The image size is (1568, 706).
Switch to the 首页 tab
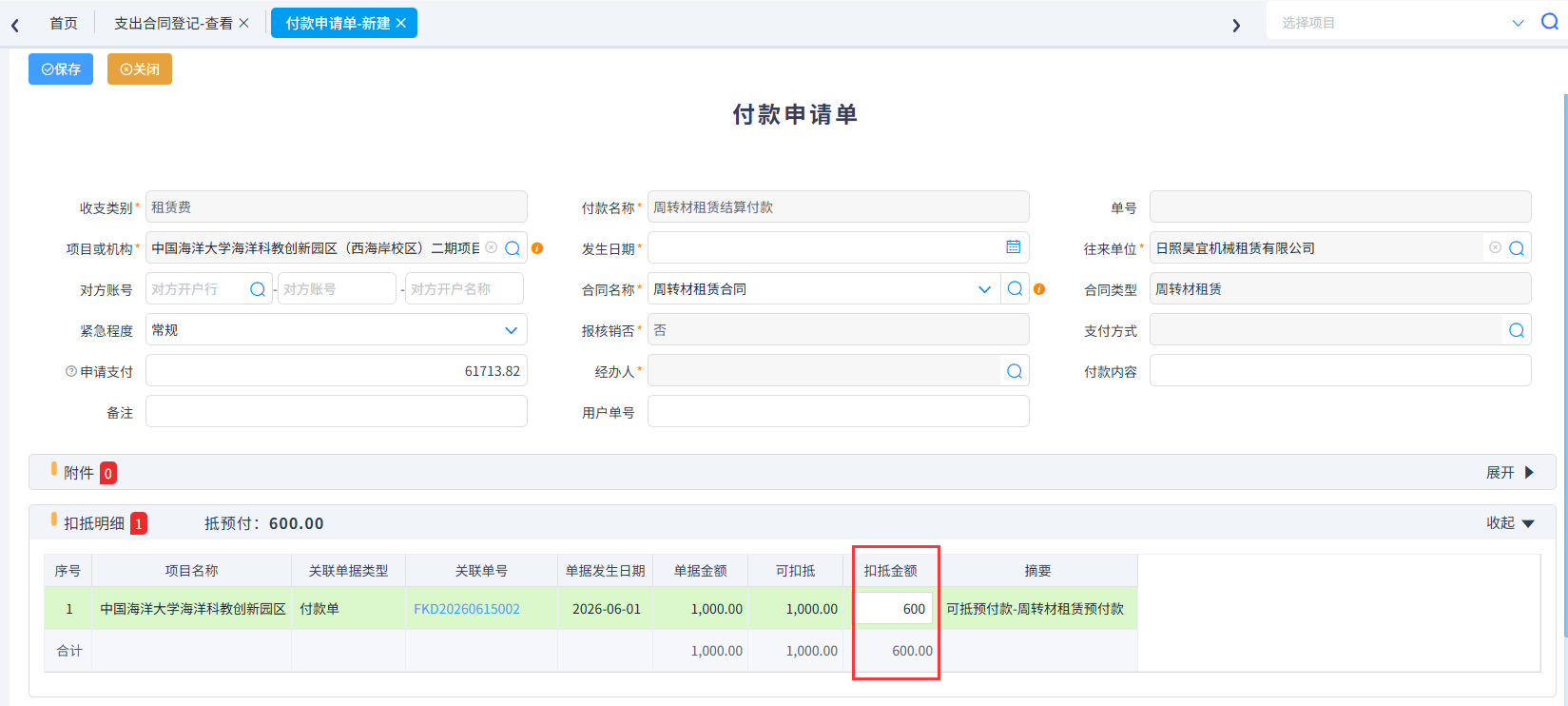click(x=64, y=23)
